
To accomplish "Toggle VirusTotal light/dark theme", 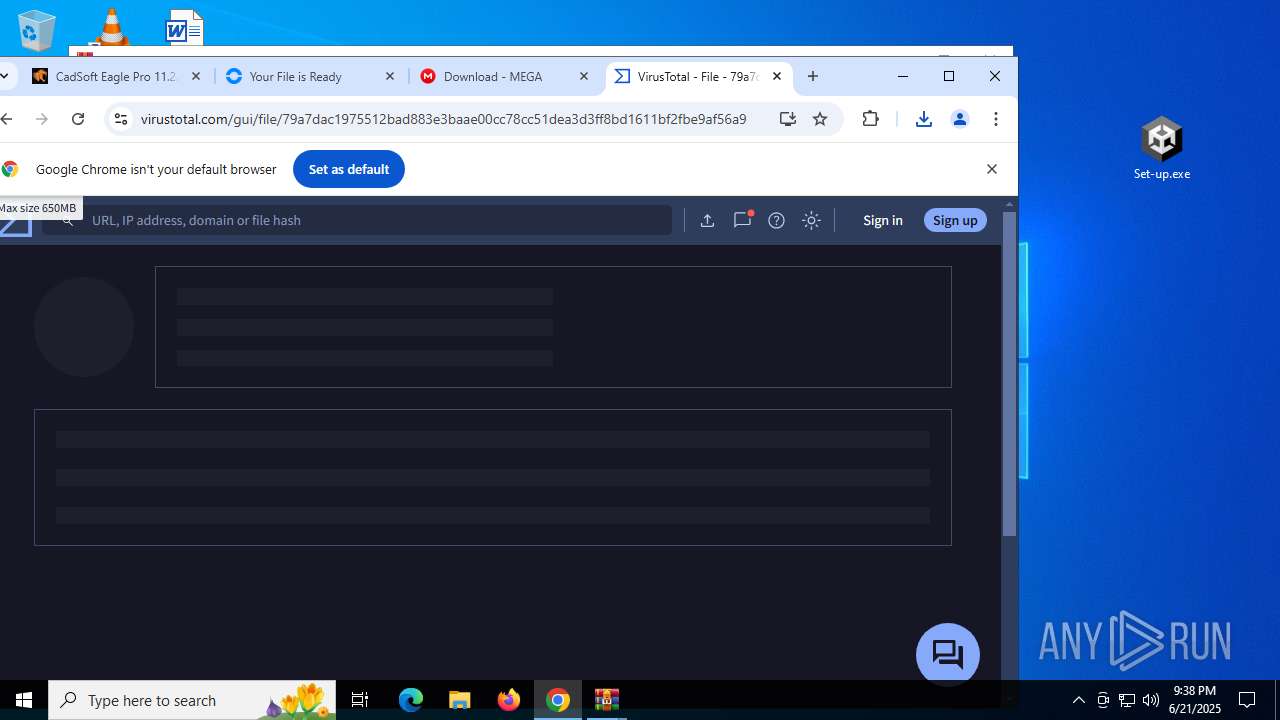I will pyautogui.click(x=811, y=220).
